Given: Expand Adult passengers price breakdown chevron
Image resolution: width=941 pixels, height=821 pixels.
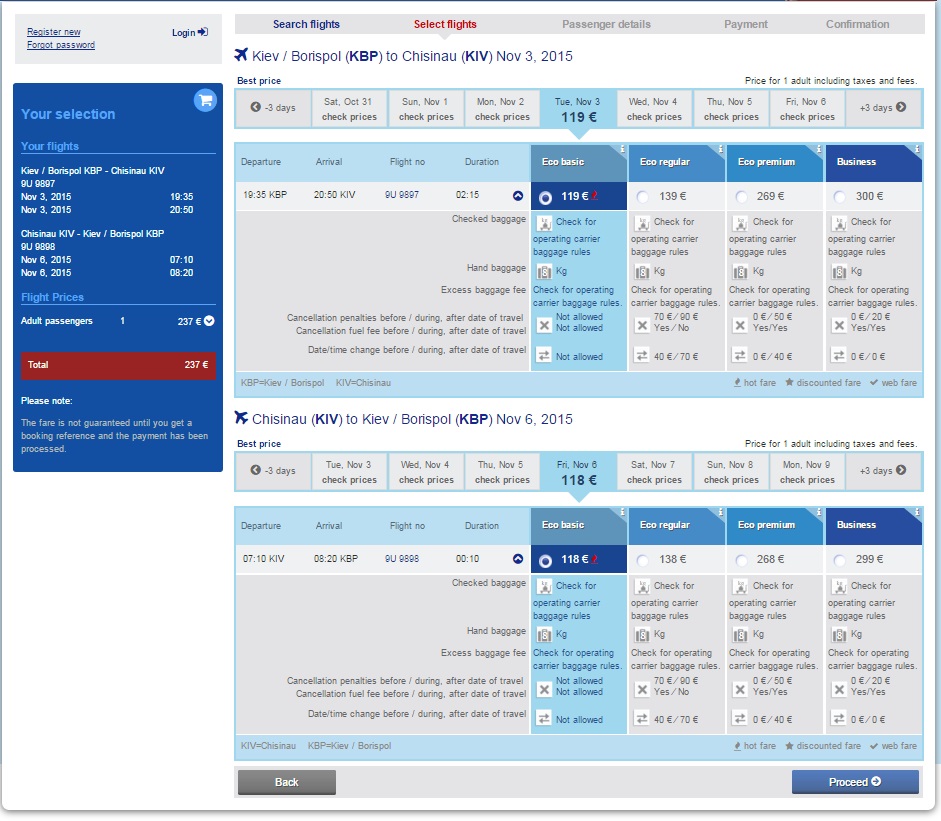Looking at the screenshot, I should [209, 321].
